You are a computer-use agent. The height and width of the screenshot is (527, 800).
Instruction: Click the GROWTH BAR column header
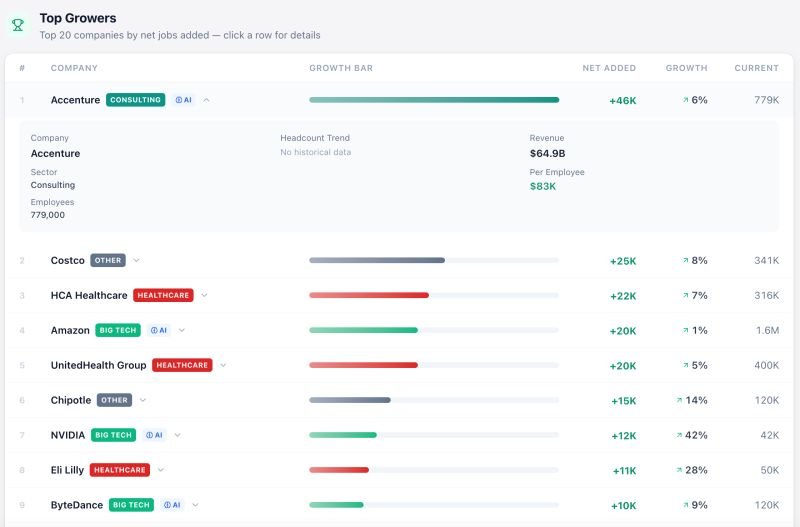tap(341, 68)
